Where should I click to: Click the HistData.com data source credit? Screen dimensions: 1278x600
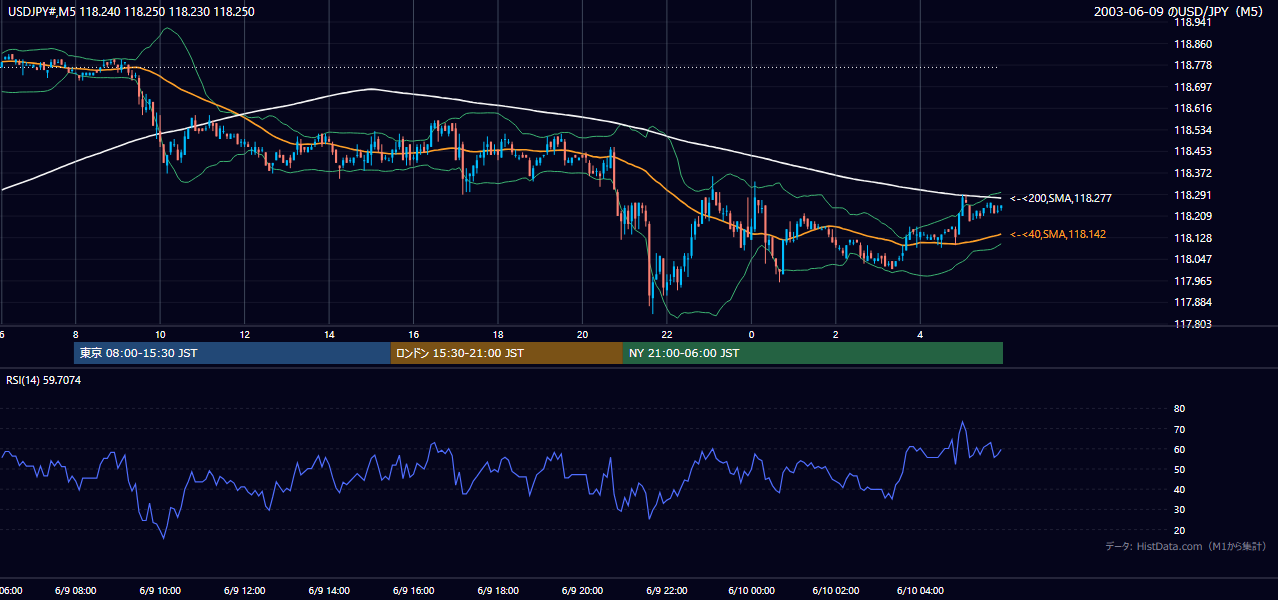coord(1185,546)
